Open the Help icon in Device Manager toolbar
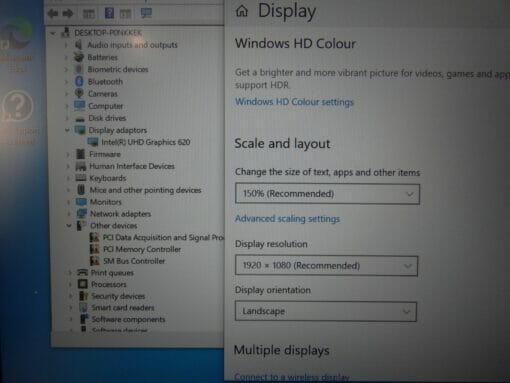Image resolution: width=510 pixels, height=383 pixels. pyautogui.click(x=109, y=13)
